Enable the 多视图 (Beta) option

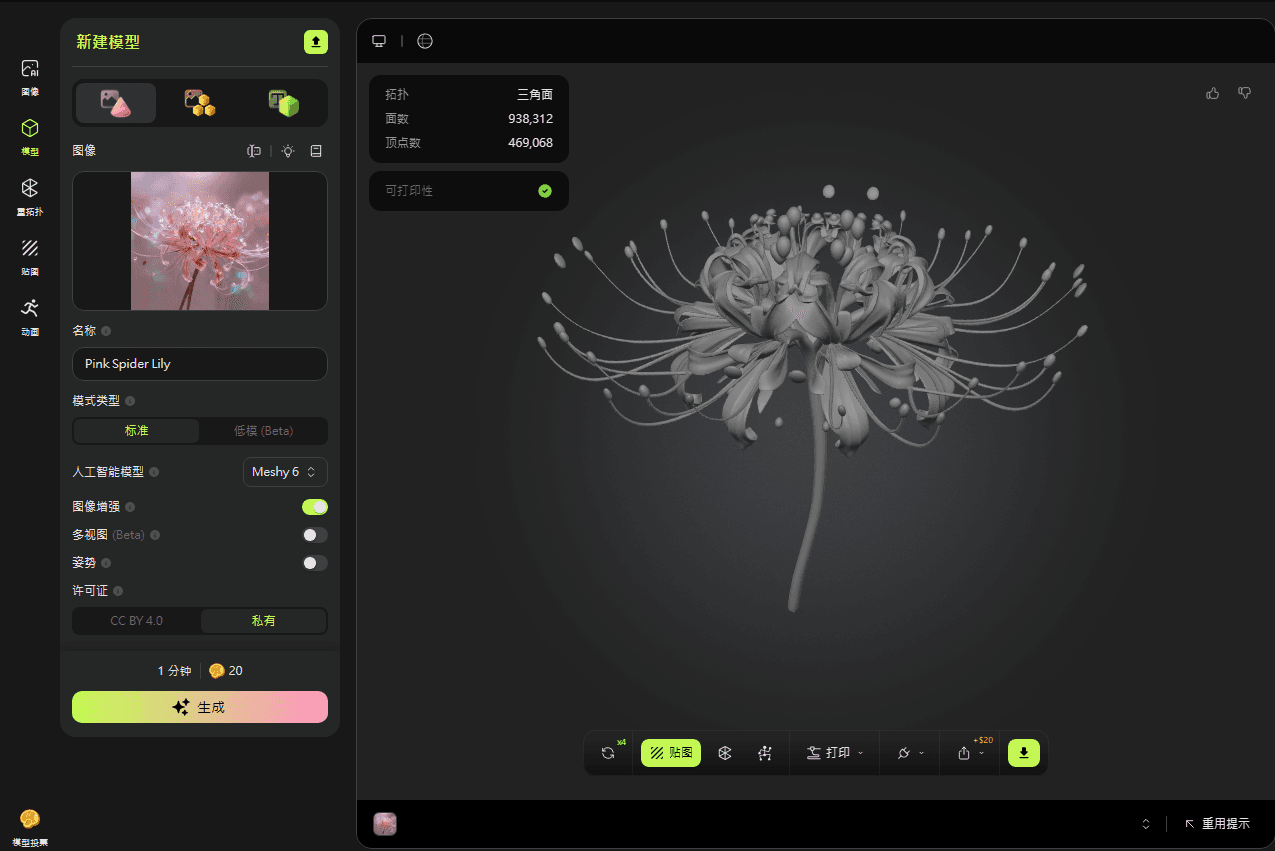314,535
